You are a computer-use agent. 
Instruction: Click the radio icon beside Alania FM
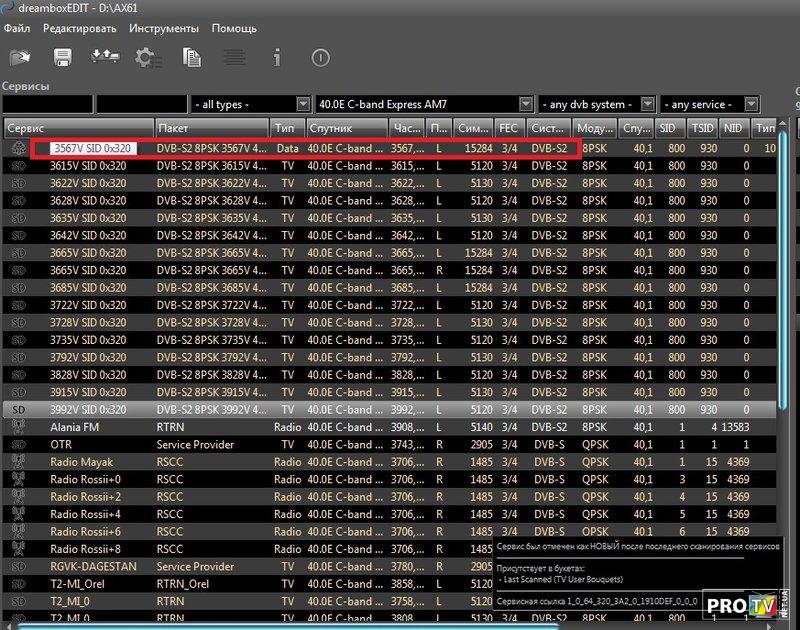tap(18, 427)
